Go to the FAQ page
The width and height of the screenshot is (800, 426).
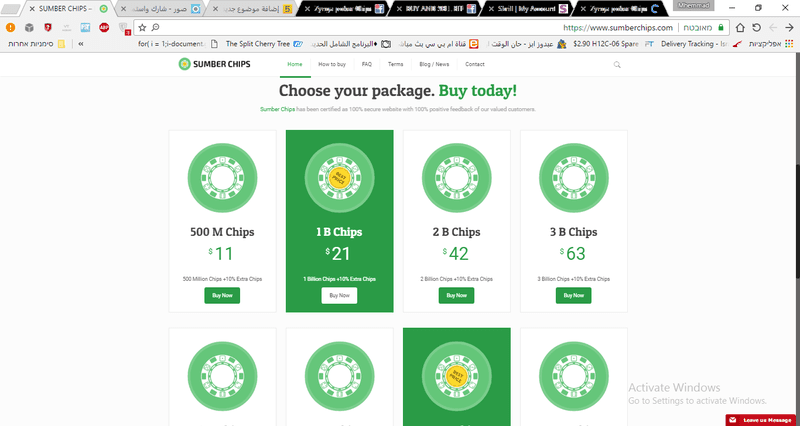pyautogui.click(x=367, y=64)
